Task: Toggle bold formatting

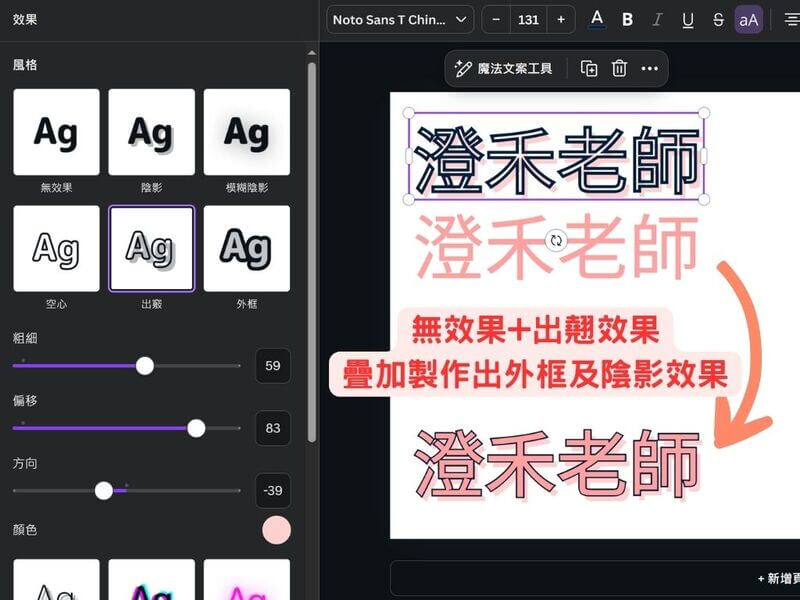Action: coord(627,19)
